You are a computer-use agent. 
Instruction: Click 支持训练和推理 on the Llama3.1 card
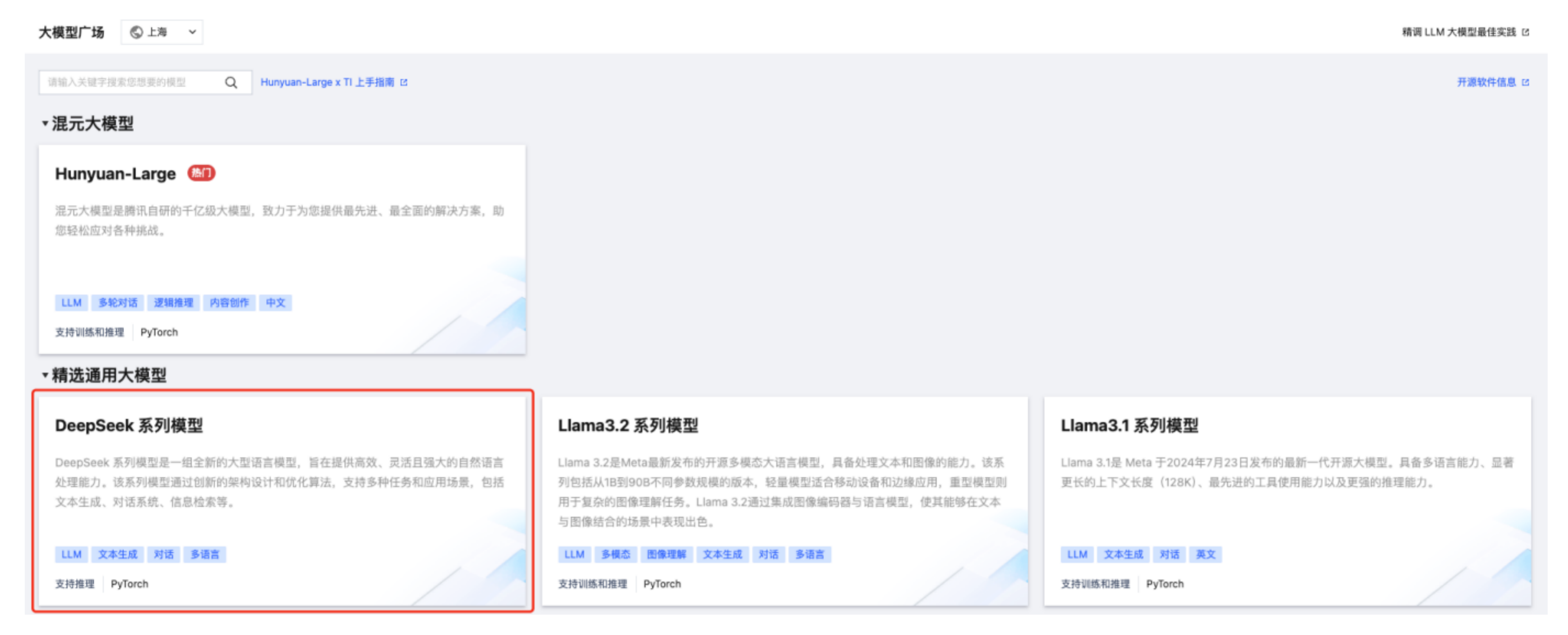point(1095,583)
